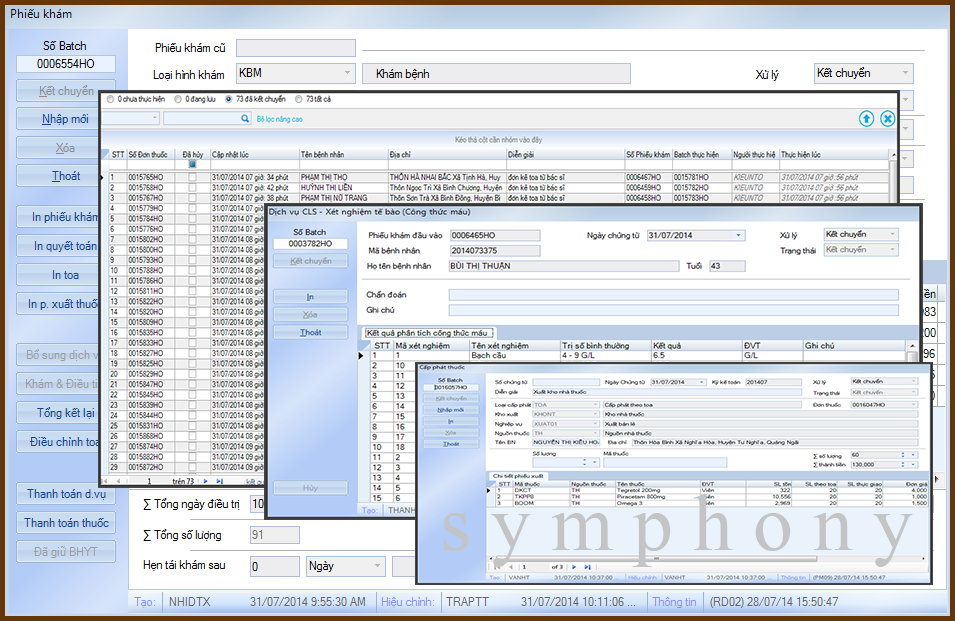Tick Đã hủy checkbox for order 0015765HO
This screenshot has width=955, height=621.
192,177
